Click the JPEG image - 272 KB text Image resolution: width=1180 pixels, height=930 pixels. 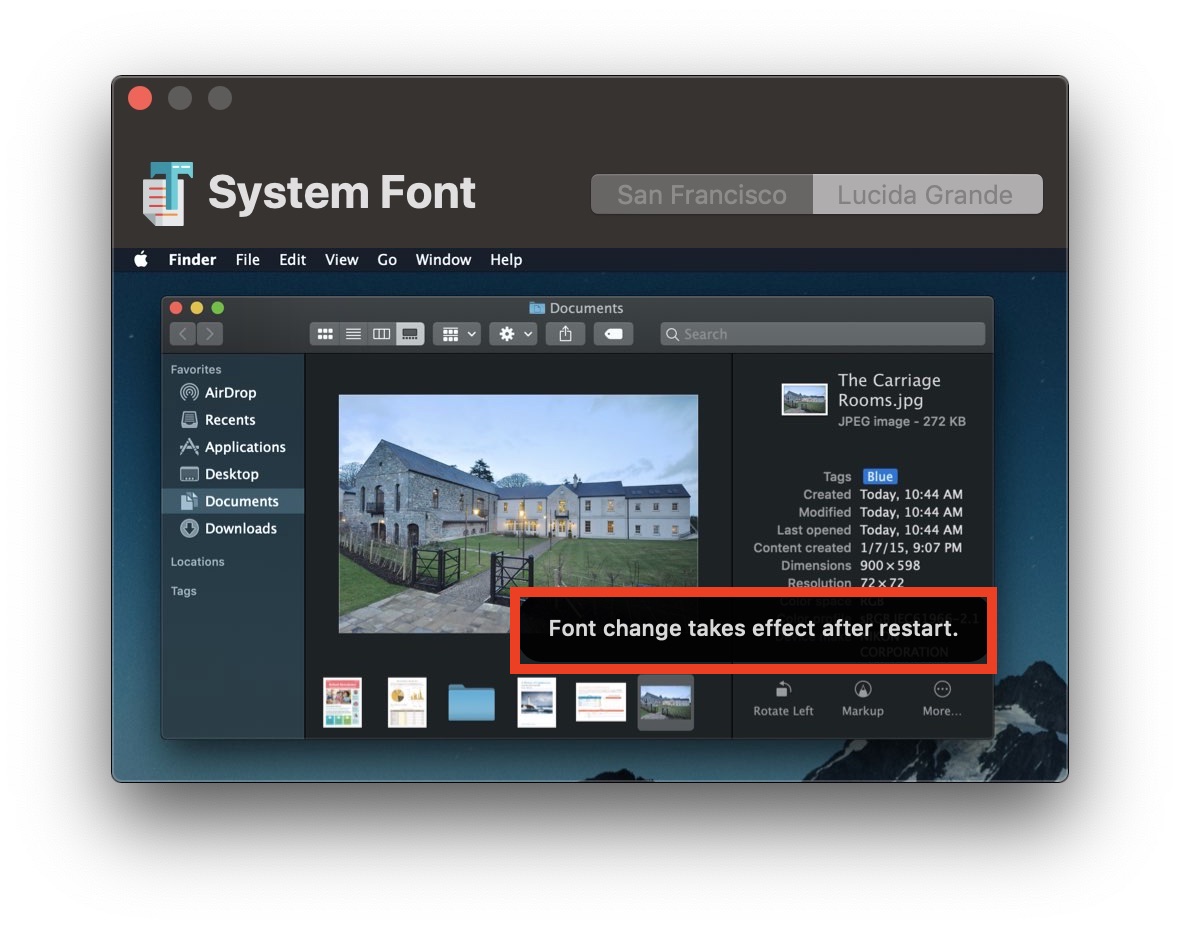click(902, 421)
